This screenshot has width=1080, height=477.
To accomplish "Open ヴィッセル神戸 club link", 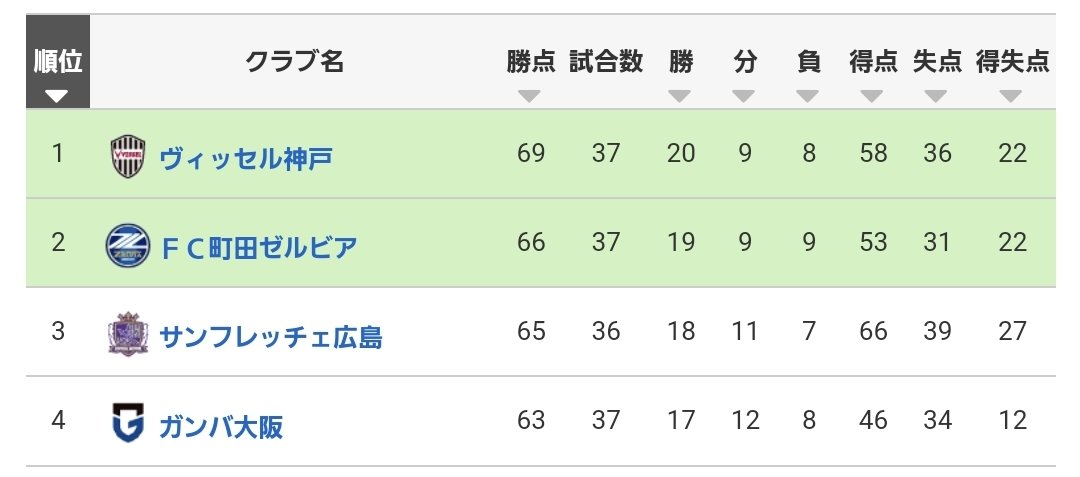I will (x=246, y=159).
